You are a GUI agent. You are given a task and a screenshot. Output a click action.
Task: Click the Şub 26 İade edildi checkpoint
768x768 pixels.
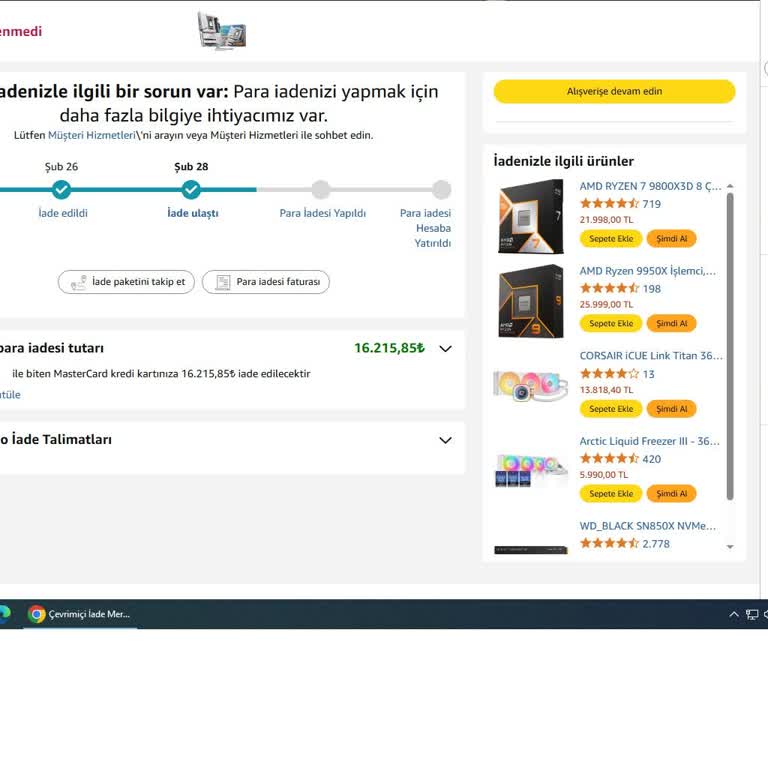click(x=61, y=190)
